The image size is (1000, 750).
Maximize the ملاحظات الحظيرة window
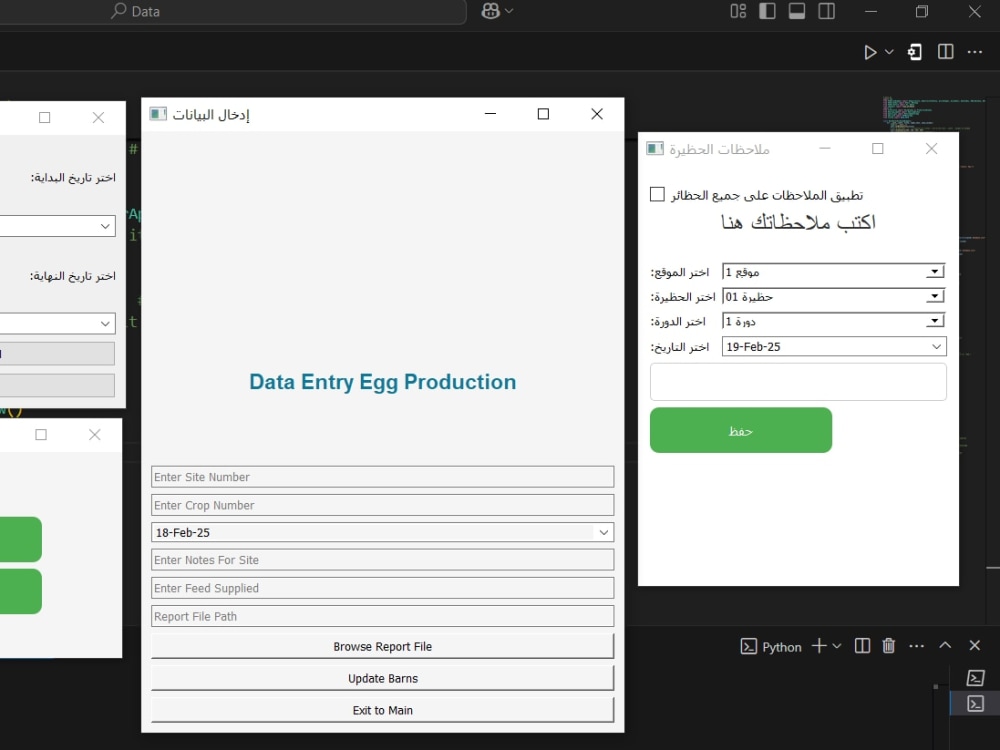click(x=878, y=149)
